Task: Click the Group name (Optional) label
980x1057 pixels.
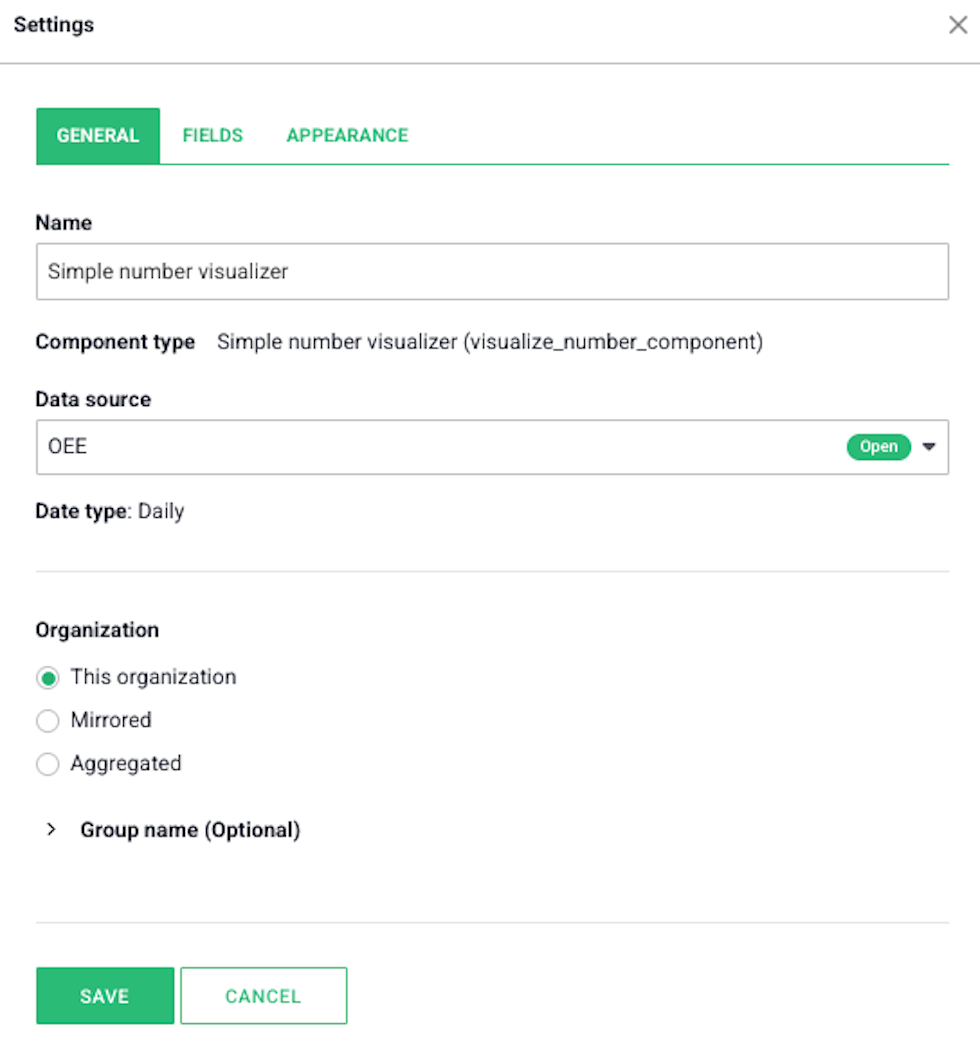Action: [x=190, y=830]
